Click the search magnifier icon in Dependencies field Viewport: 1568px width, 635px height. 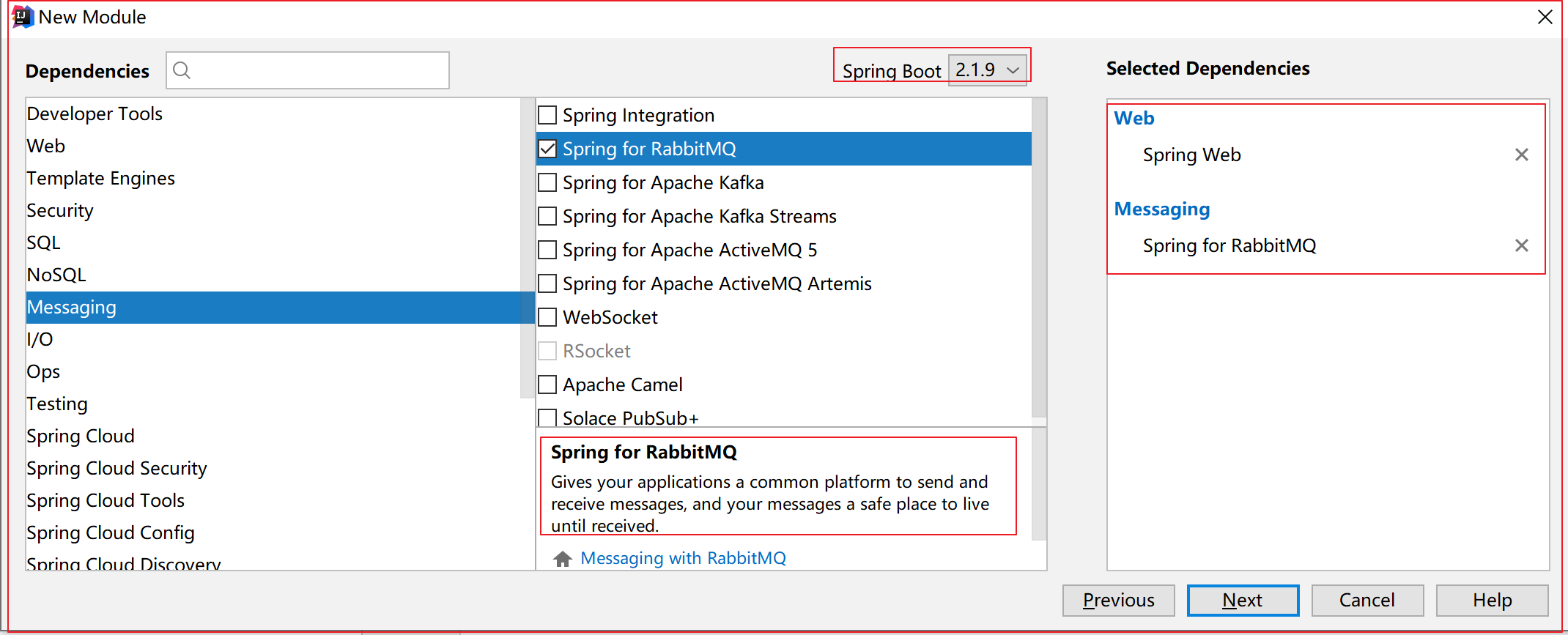pyautogui.click(x=182, y=70)
